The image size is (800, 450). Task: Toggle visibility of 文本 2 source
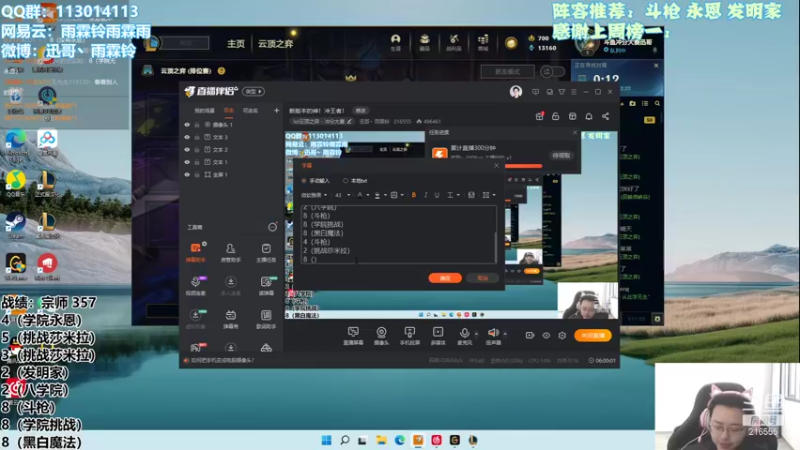point(187,149)
